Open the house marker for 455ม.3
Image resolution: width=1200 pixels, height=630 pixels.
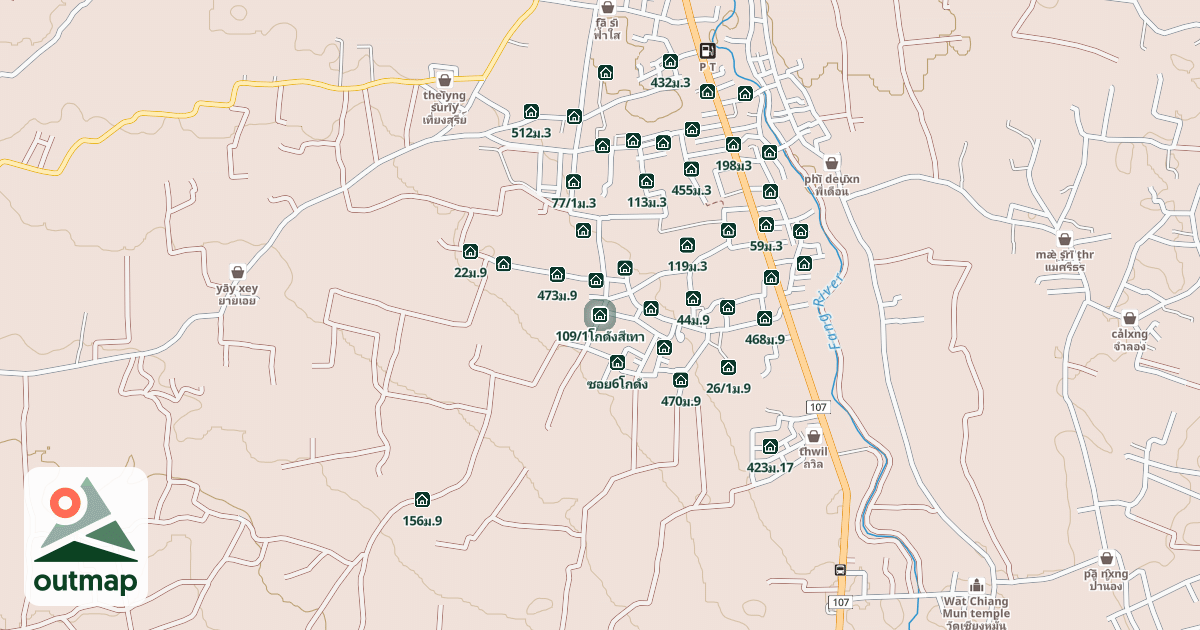click(x=691, y=169)
